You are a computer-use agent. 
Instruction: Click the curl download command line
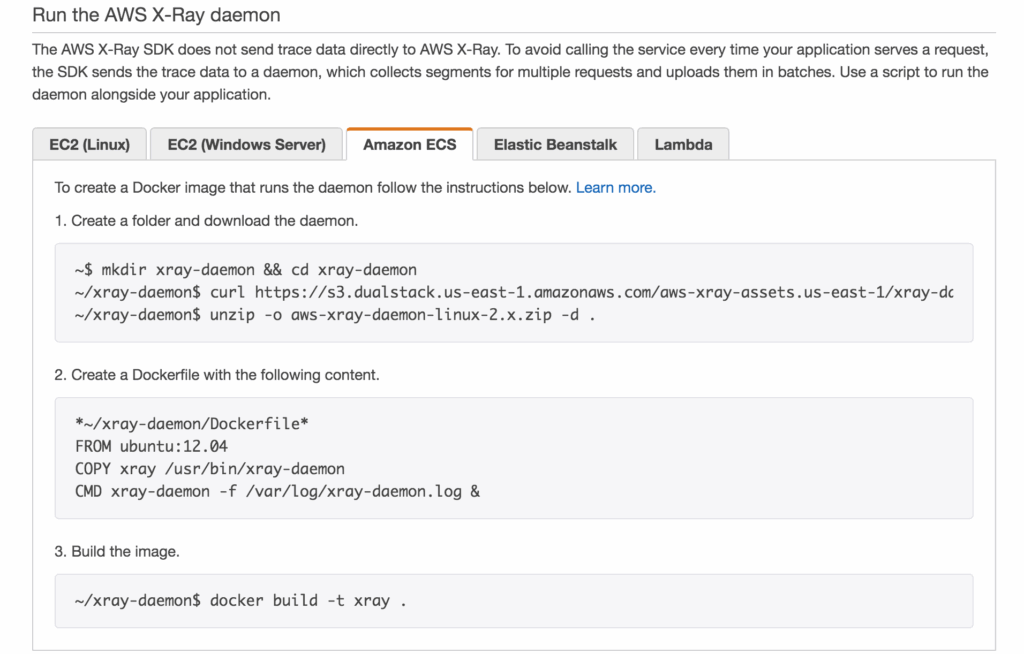pos(513,292)
